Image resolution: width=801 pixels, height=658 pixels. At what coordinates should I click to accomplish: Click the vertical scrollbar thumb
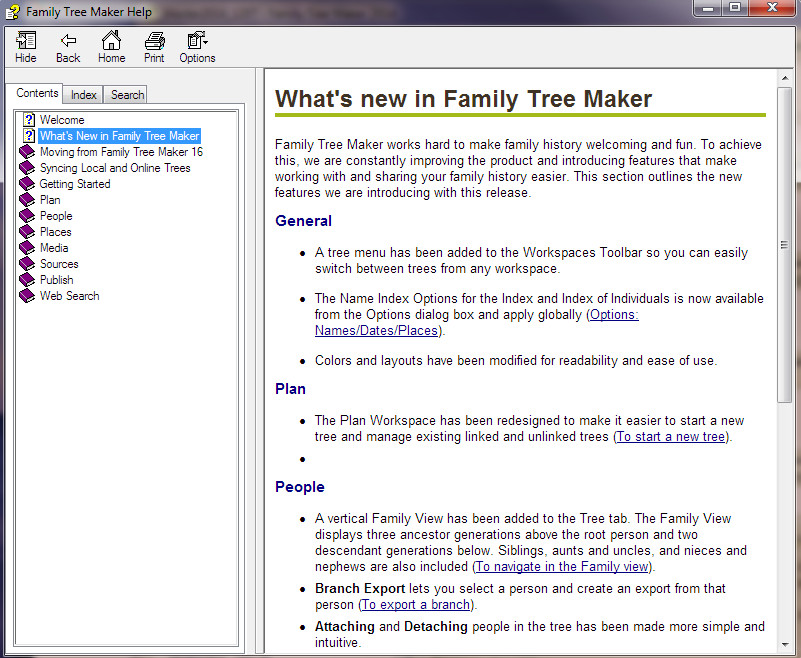tap(784, 245)
